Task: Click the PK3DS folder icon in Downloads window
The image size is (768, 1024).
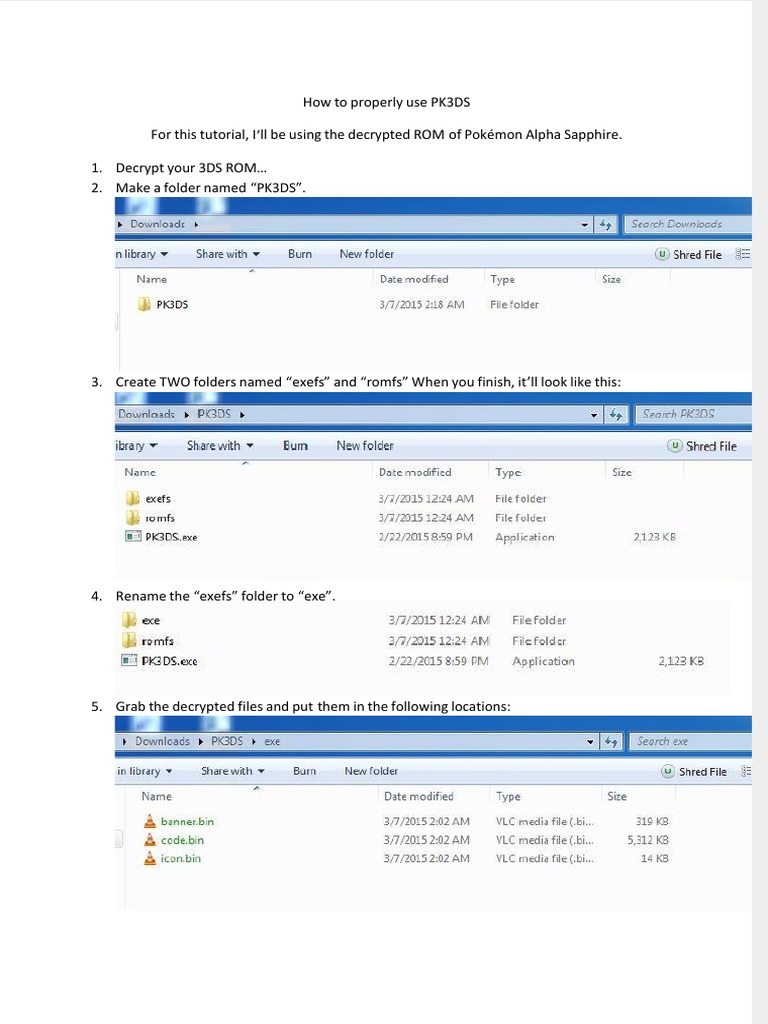Action: click(144, 304)
